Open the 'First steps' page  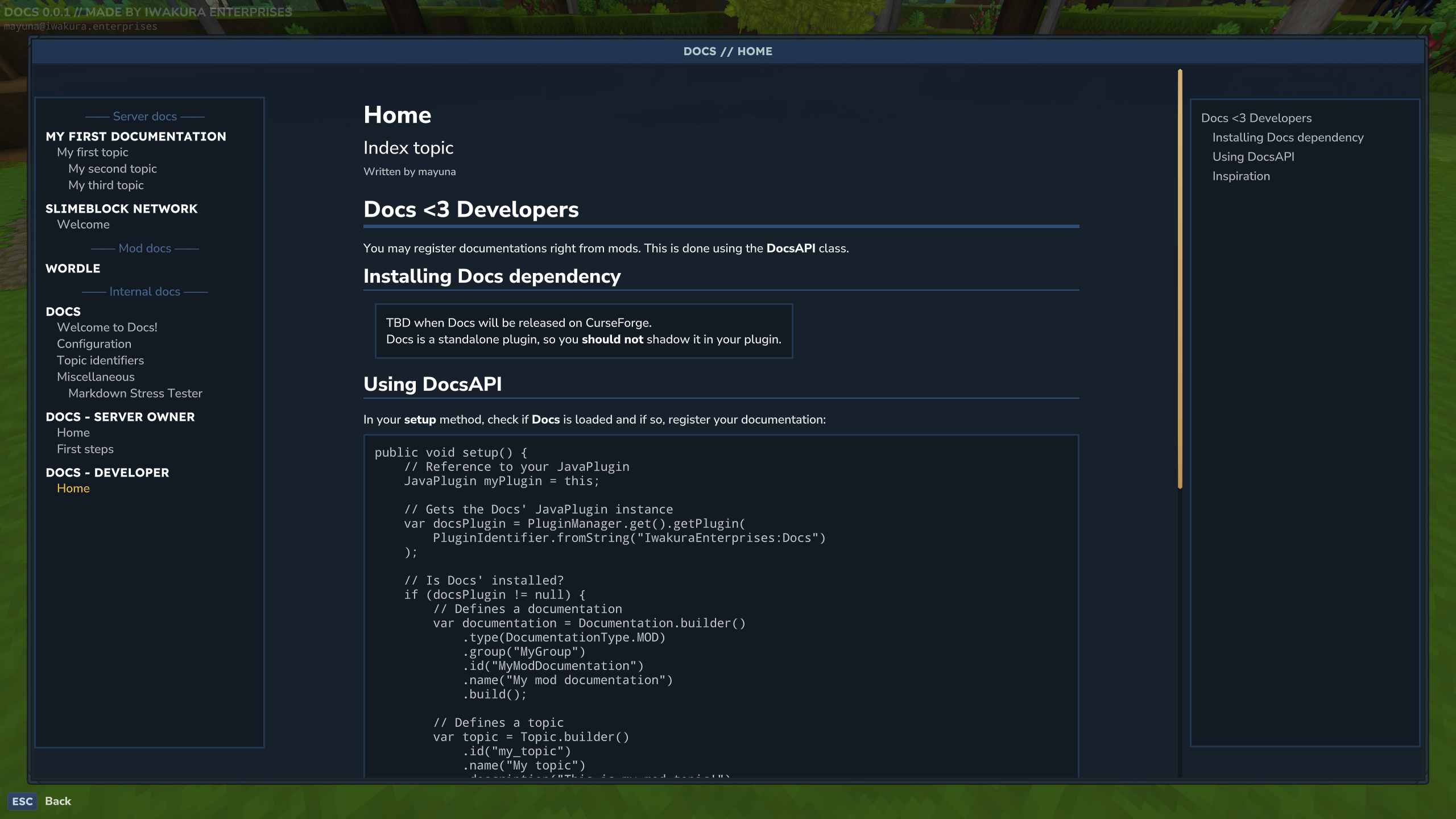coord(85,449)
